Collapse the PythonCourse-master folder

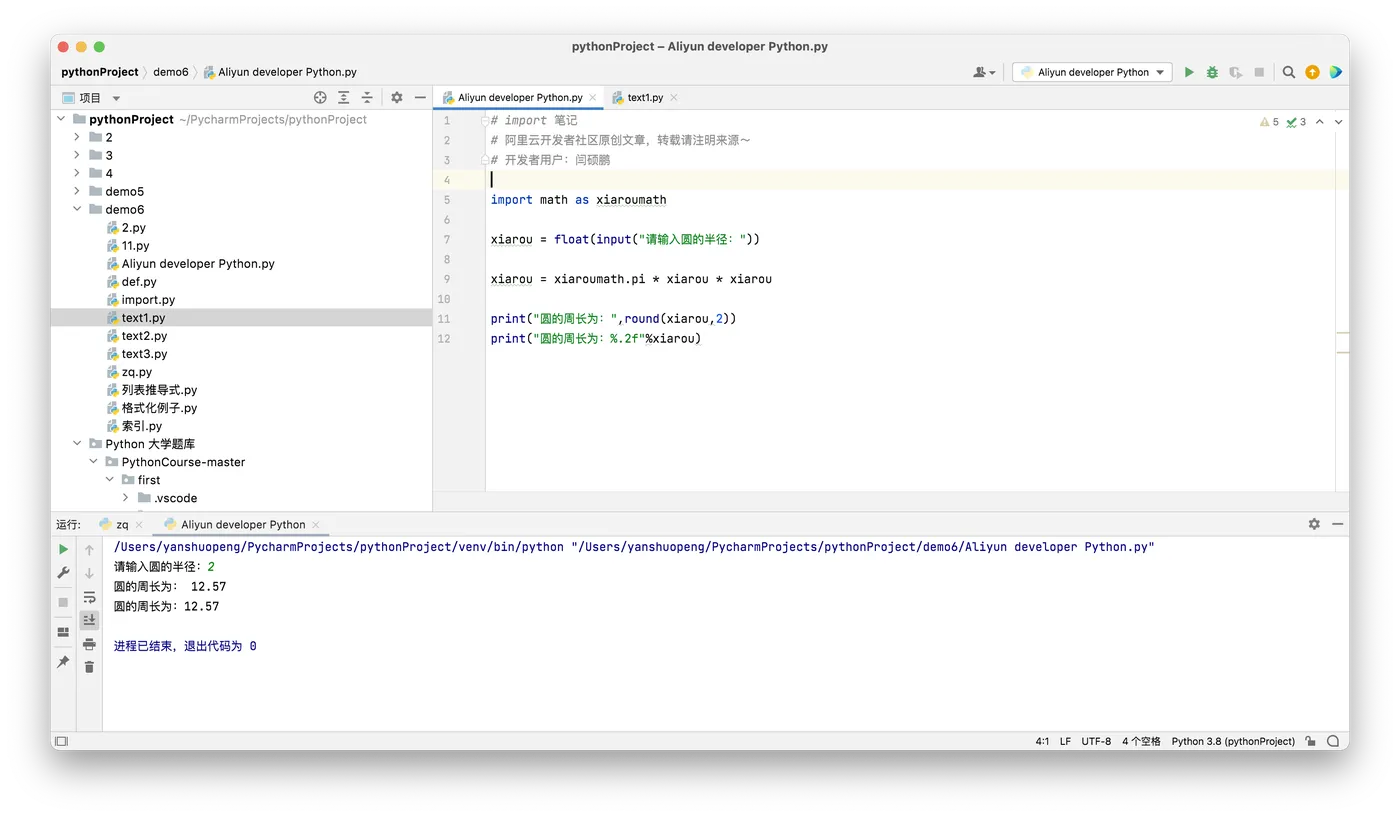point(93,461)
